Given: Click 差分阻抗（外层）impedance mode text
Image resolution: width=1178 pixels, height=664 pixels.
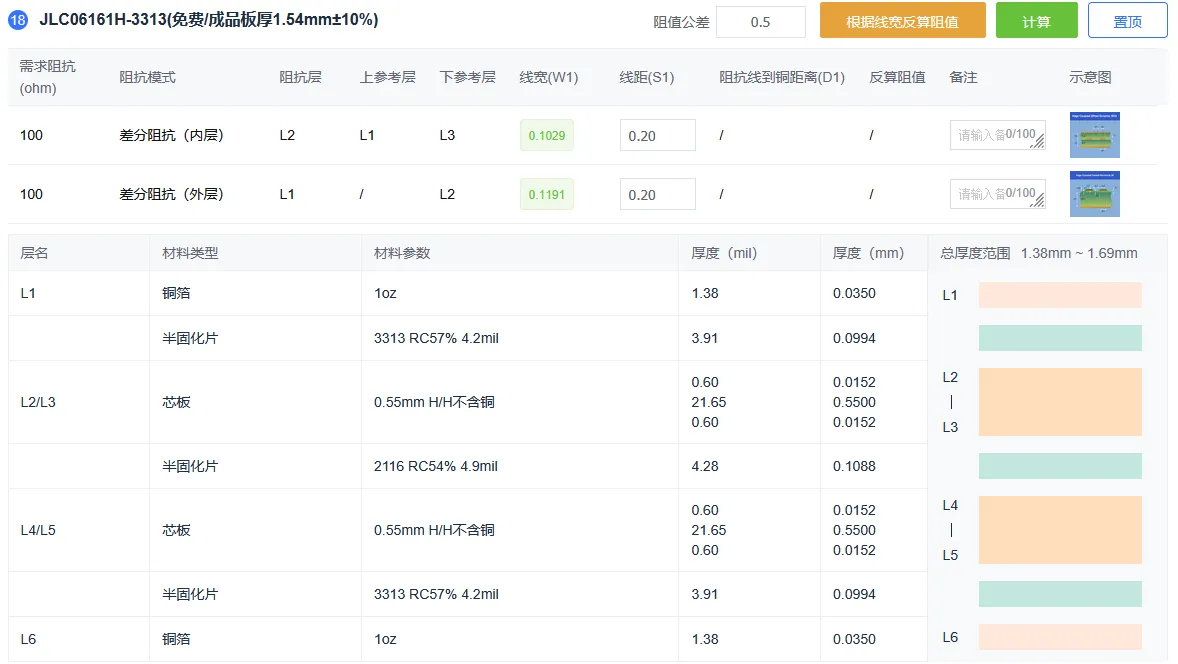Looking at the screenshot, I should 171,194.
